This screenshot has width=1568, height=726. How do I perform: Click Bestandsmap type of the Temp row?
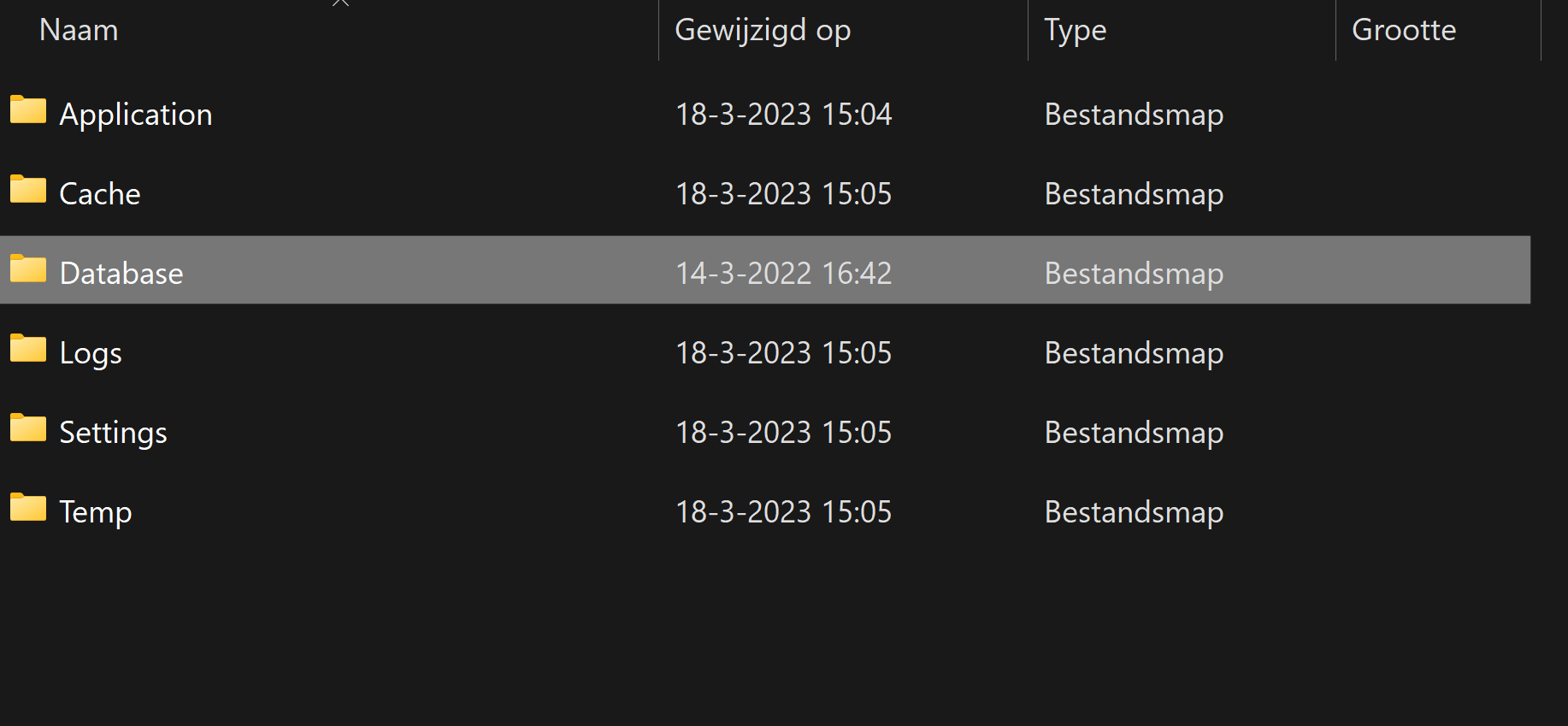[1134, 512]
